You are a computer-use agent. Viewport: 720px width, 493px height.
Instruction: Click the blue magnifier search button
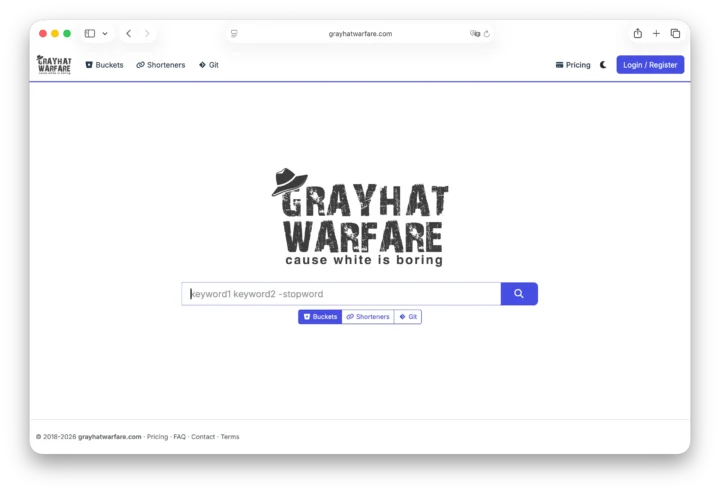click(x=519, y=294)
